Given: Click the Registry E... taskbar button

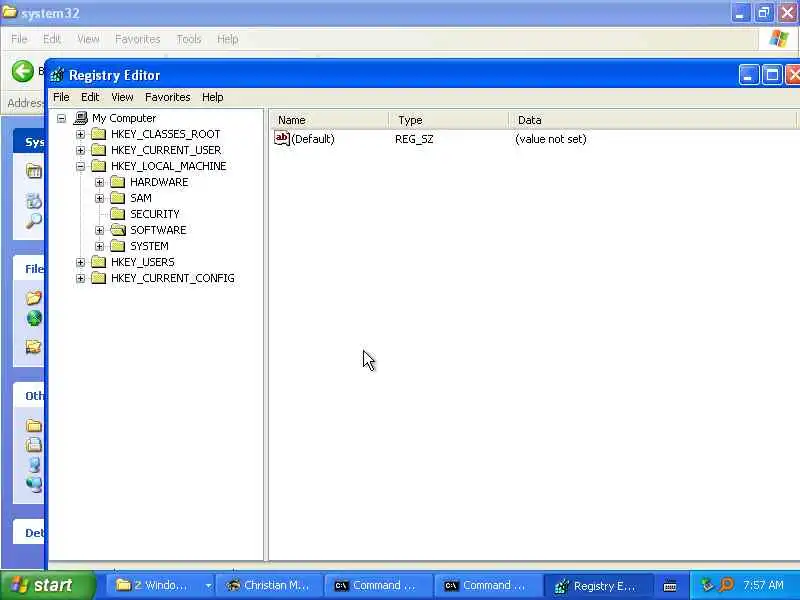Looking at the screenshot, I should tap(598, 585).
